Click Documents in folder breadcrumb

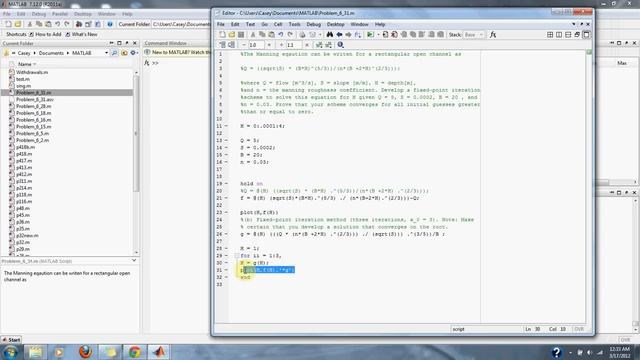click(51, 53)
